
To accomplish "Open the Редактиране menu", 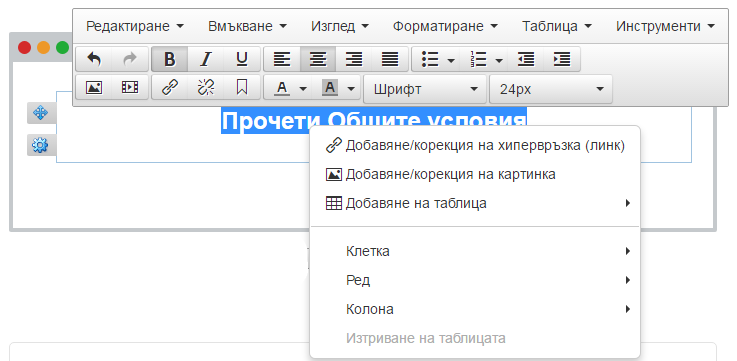I will [x=135, y=26].
